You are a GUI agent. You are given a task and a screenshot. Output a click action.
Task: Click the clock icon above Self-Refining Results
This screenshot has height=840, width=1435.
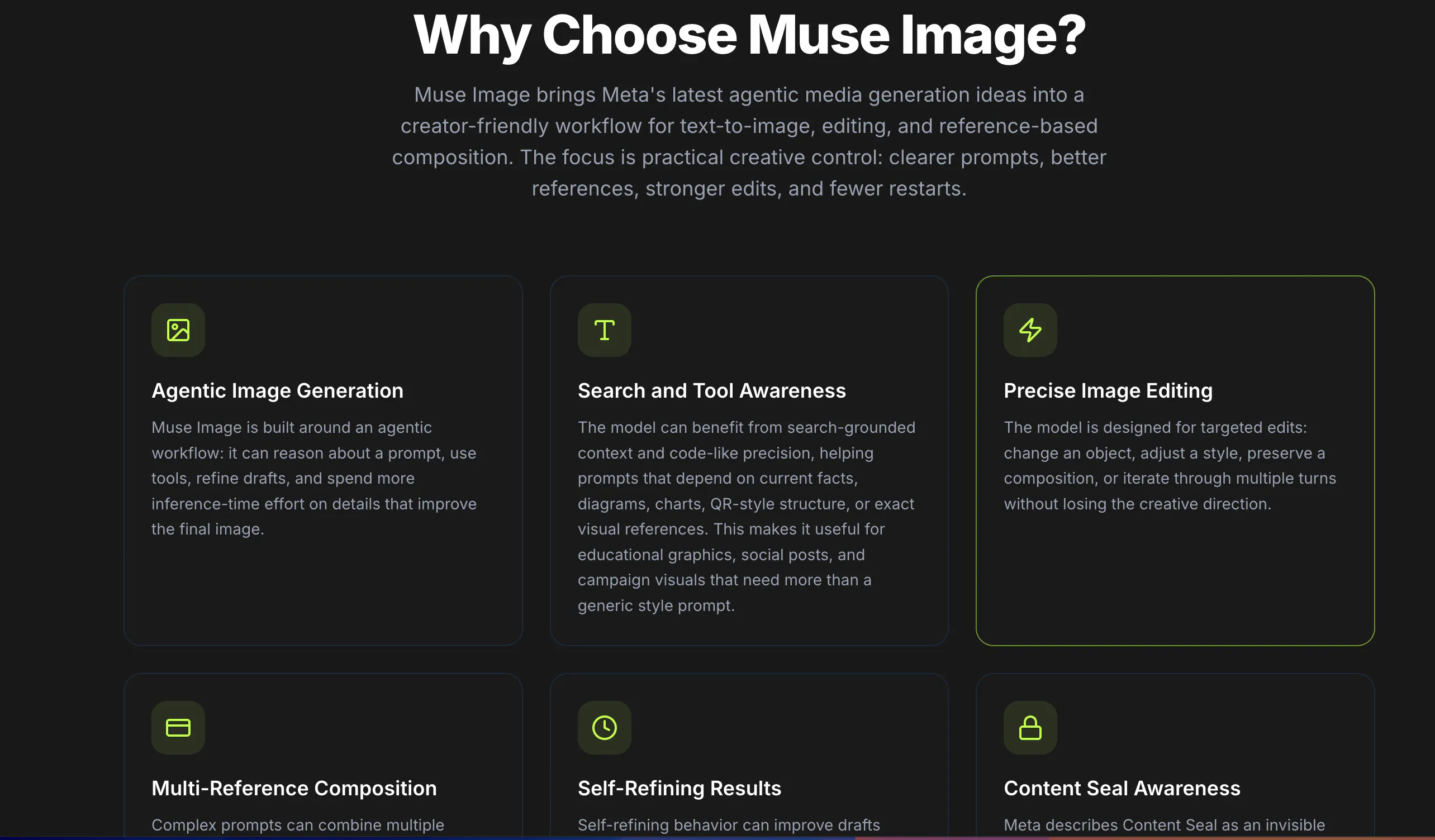[x=604, y=727]
